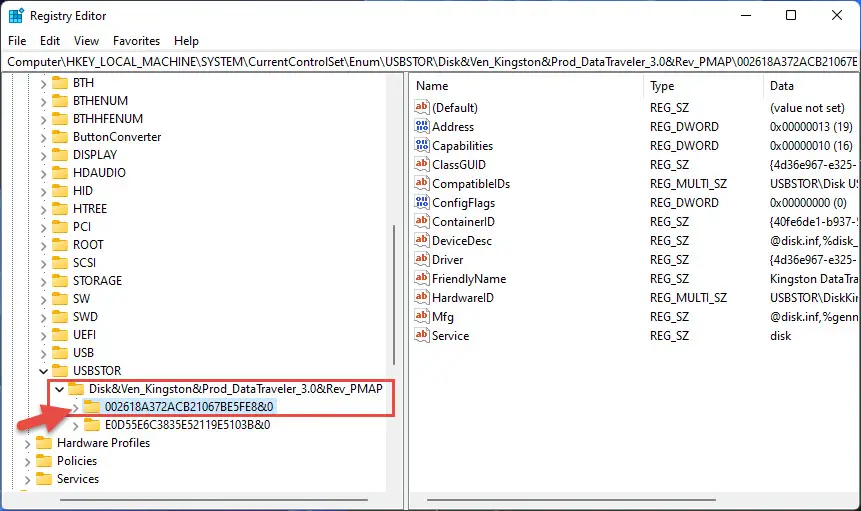The width and height of the screenshot is (861, 511).
Task: Click the tree pane vertical scrollbar
Action: click(394, 295)
